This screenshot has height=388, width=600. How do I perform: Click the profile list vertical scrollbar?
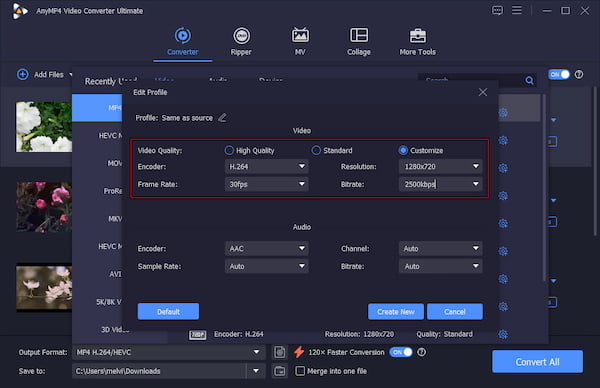[x=544, y=187]
